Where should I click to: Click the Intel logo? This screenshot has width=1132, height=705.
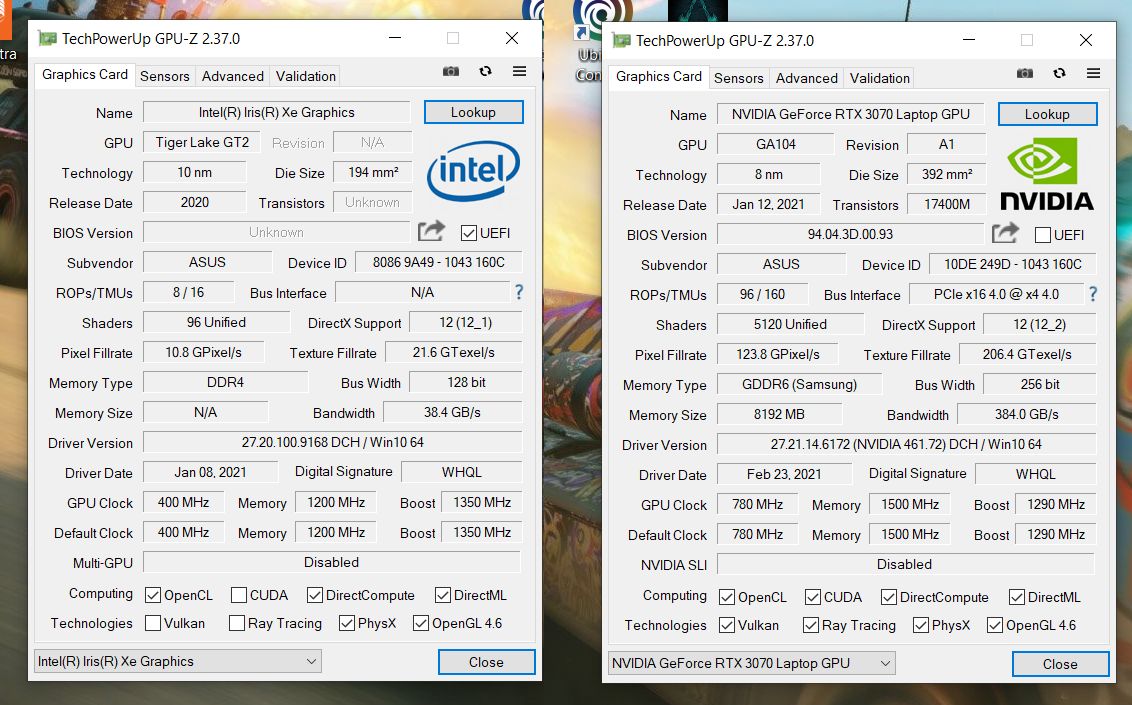(x=473, y=170)
